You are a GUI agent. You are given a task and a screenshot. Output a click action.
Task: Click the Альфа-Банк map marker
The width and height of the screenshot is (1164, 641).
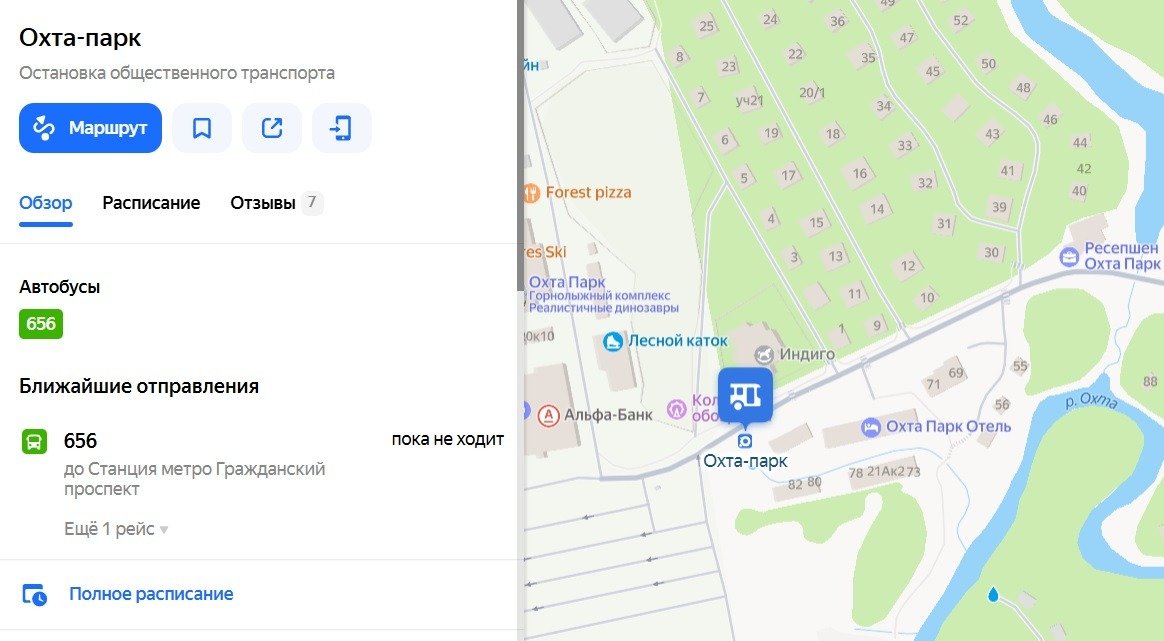(x=548, y=415)
